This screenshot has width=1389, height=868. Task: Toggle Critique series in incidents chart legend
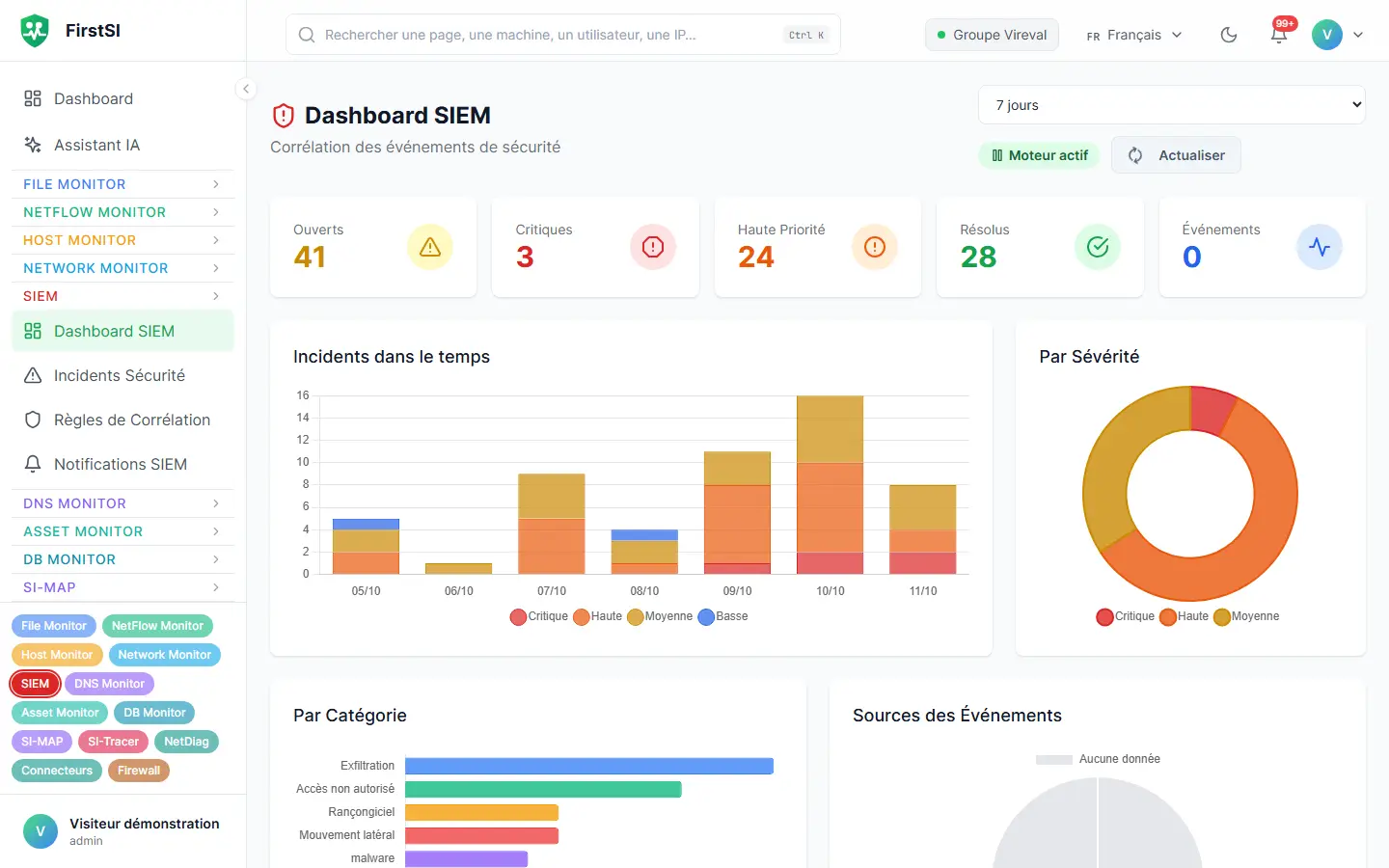(539, 616)
